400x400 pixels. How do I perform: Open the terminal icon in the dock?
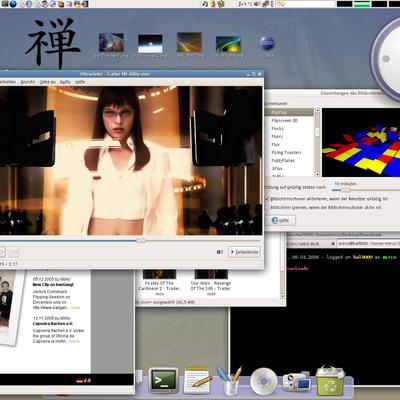tap(163, 380)
